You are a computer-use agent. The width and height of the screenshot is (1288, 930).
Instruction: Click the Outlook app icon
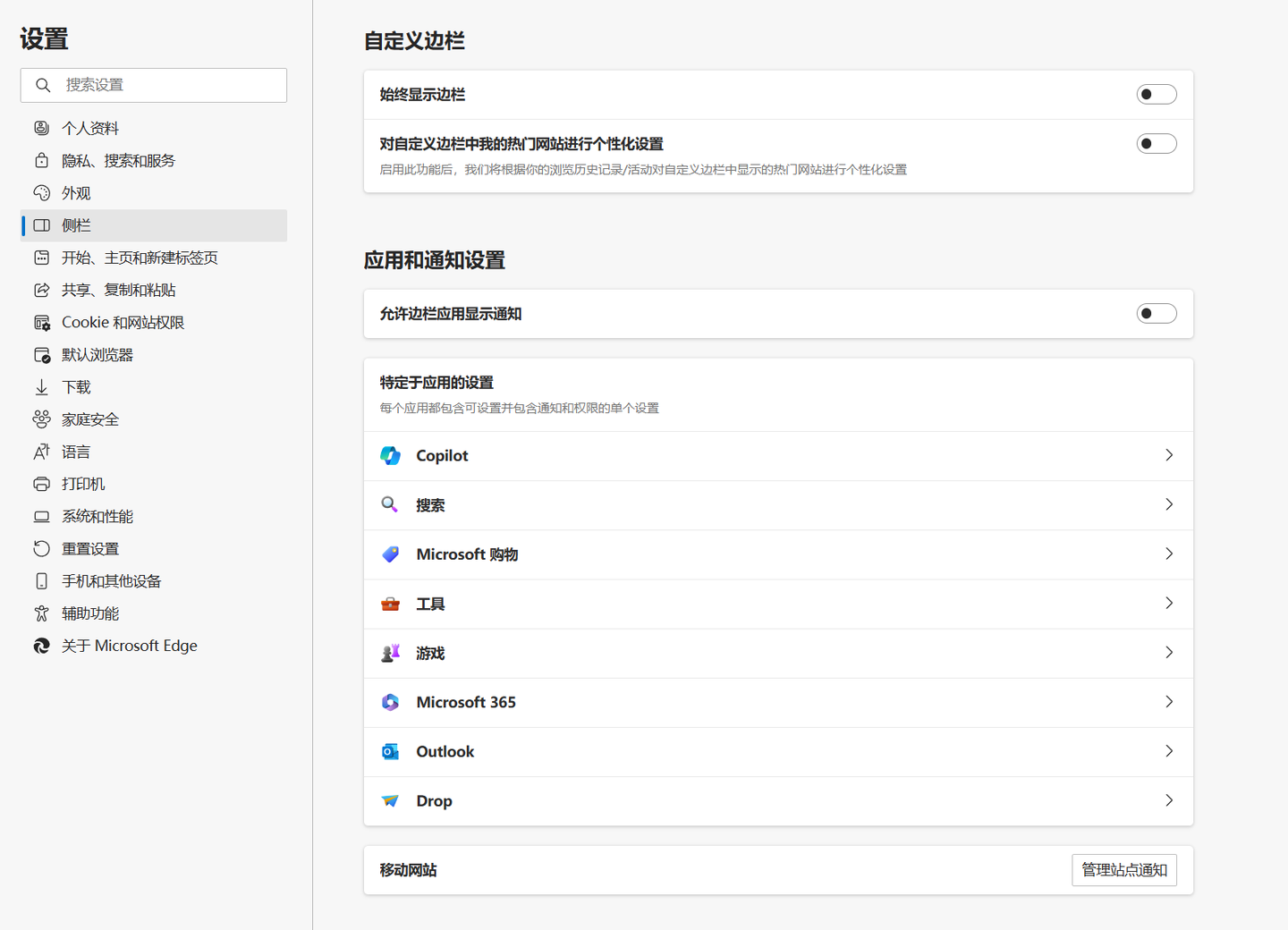point(390,751)
